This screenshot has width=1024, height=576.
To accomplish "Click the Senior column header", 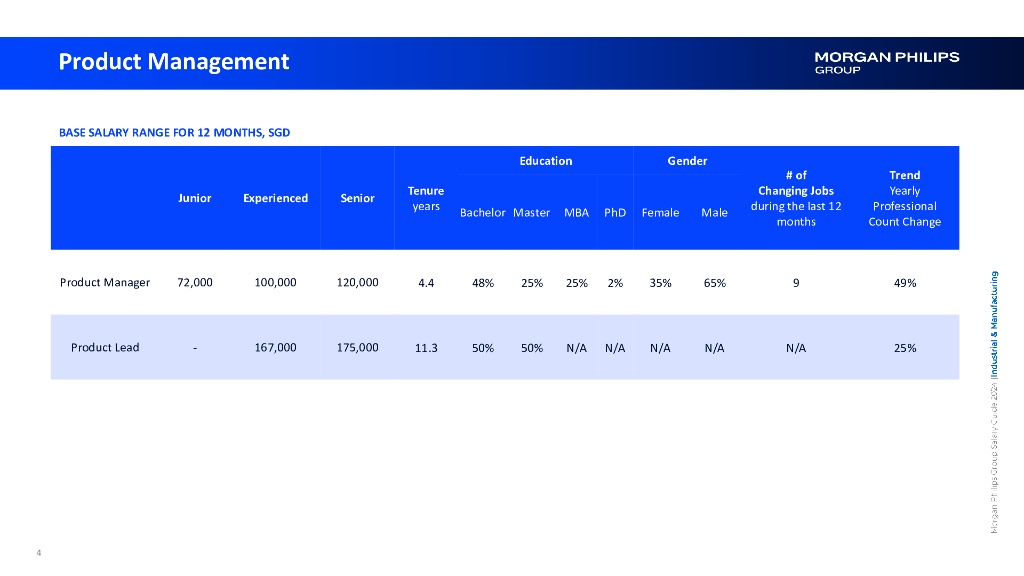I will 357,198.
